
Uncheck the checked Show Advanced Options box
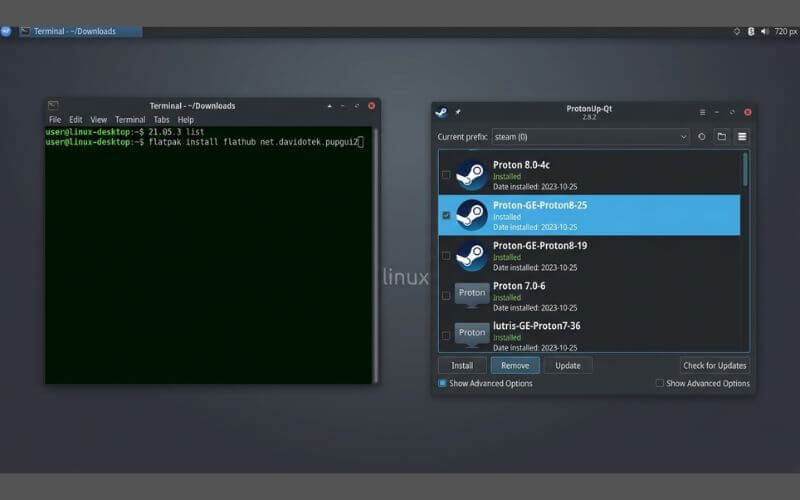pyautogui.click(x=442, y=383)
